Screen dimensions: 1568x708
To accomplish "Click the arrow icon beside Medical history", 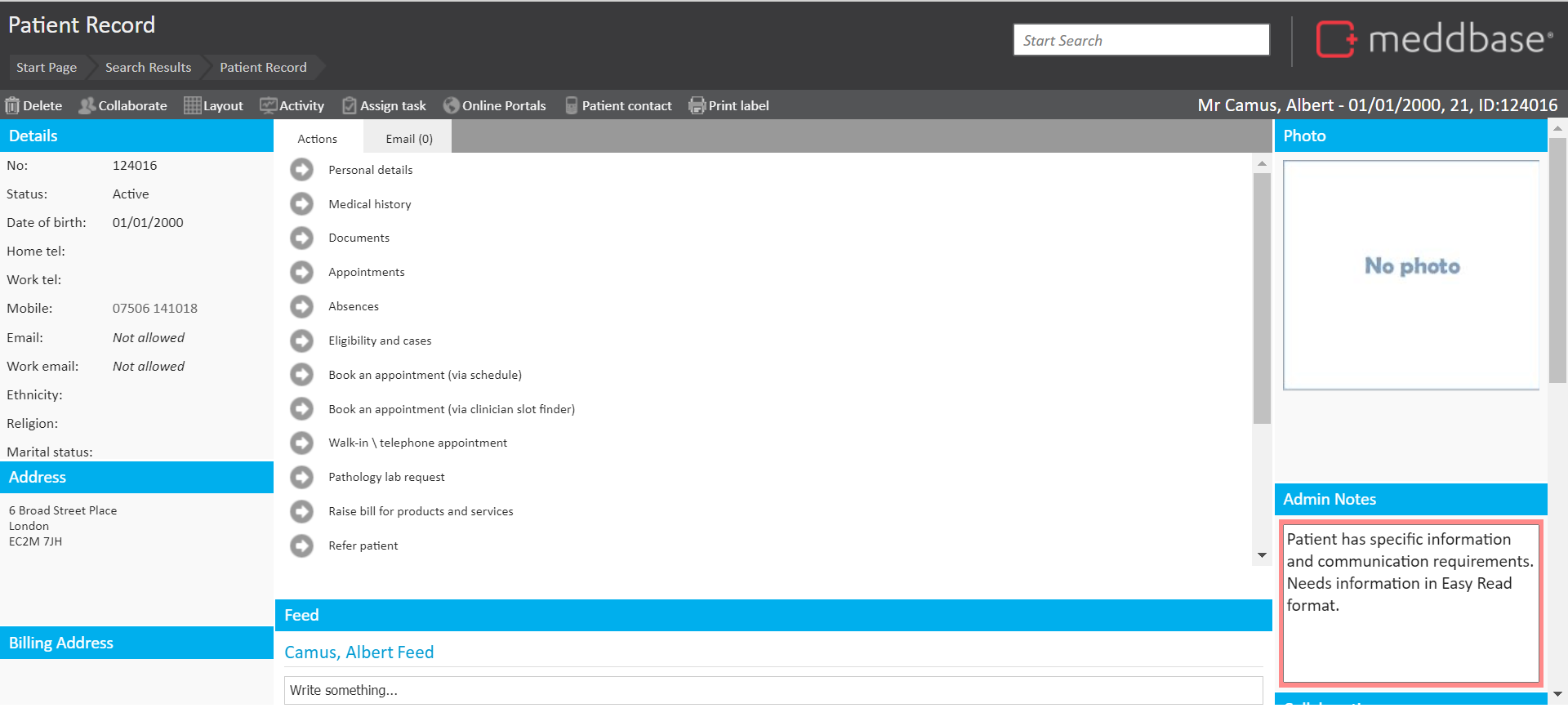I will pos(302,204).
